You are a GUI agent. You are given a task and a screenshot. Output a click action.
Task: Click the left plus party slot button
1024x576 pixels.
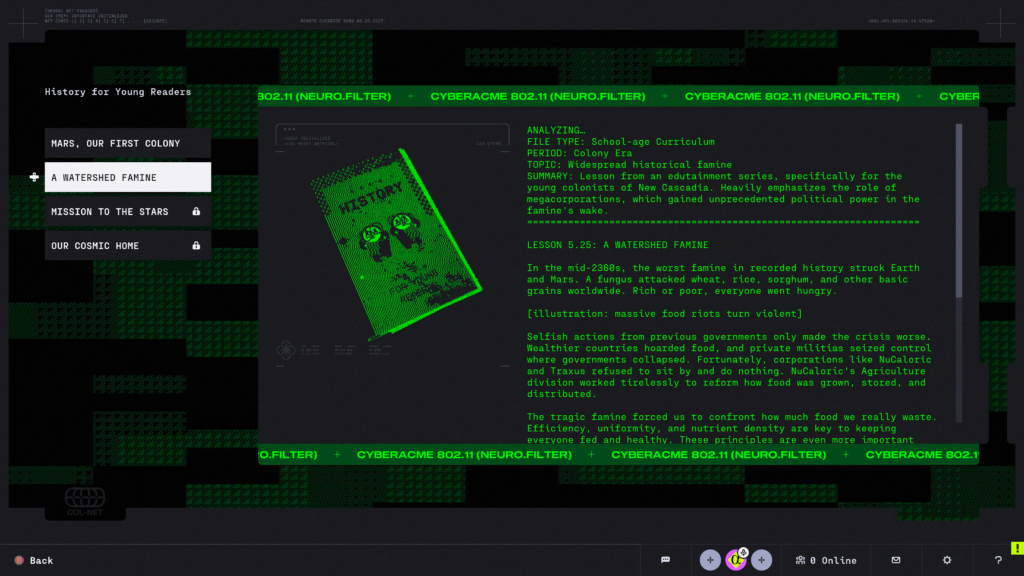710,560
